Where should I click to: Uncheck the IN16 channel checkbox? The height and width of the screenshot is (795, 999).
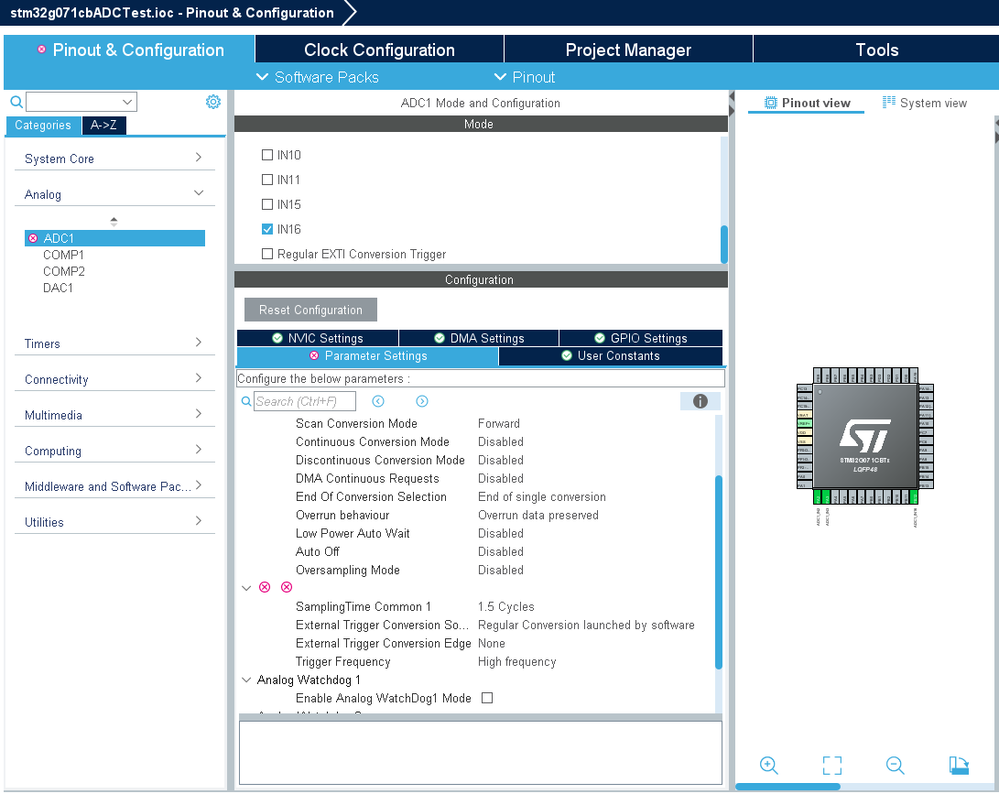pos(268,229)
